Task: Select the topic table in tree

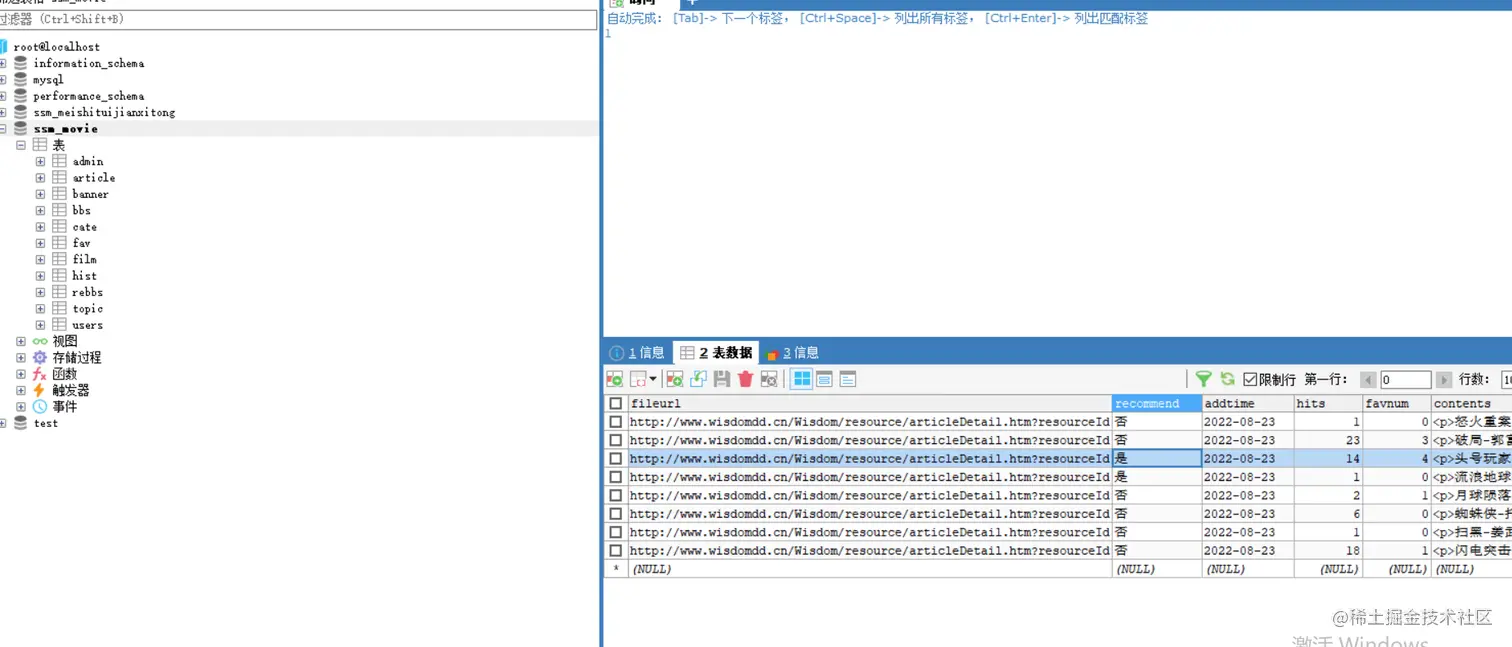Action: (88, 309)
